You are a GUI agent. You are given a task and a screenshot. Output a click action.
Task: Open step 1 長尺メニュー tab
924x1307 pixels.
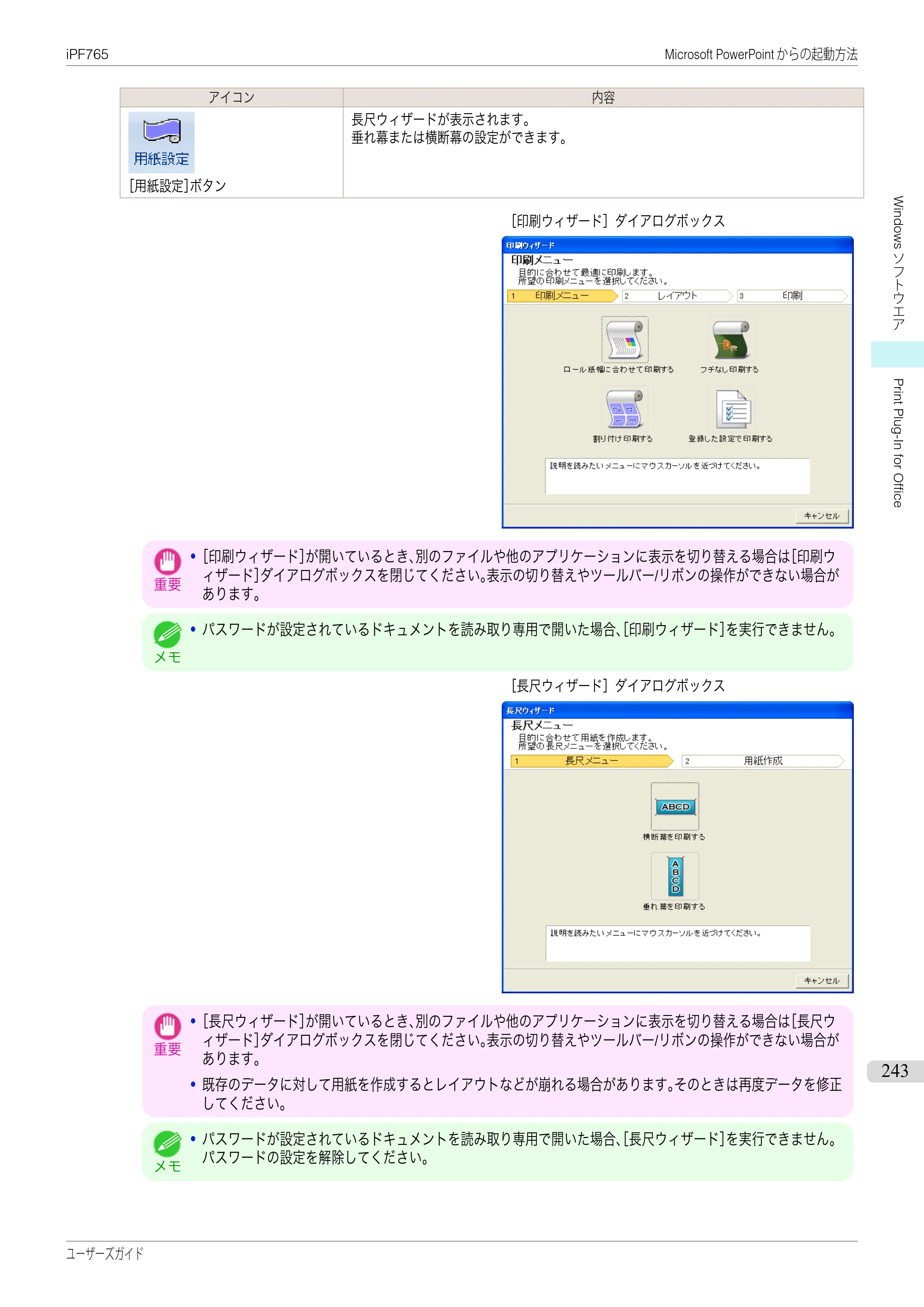[x=591, y=761]
